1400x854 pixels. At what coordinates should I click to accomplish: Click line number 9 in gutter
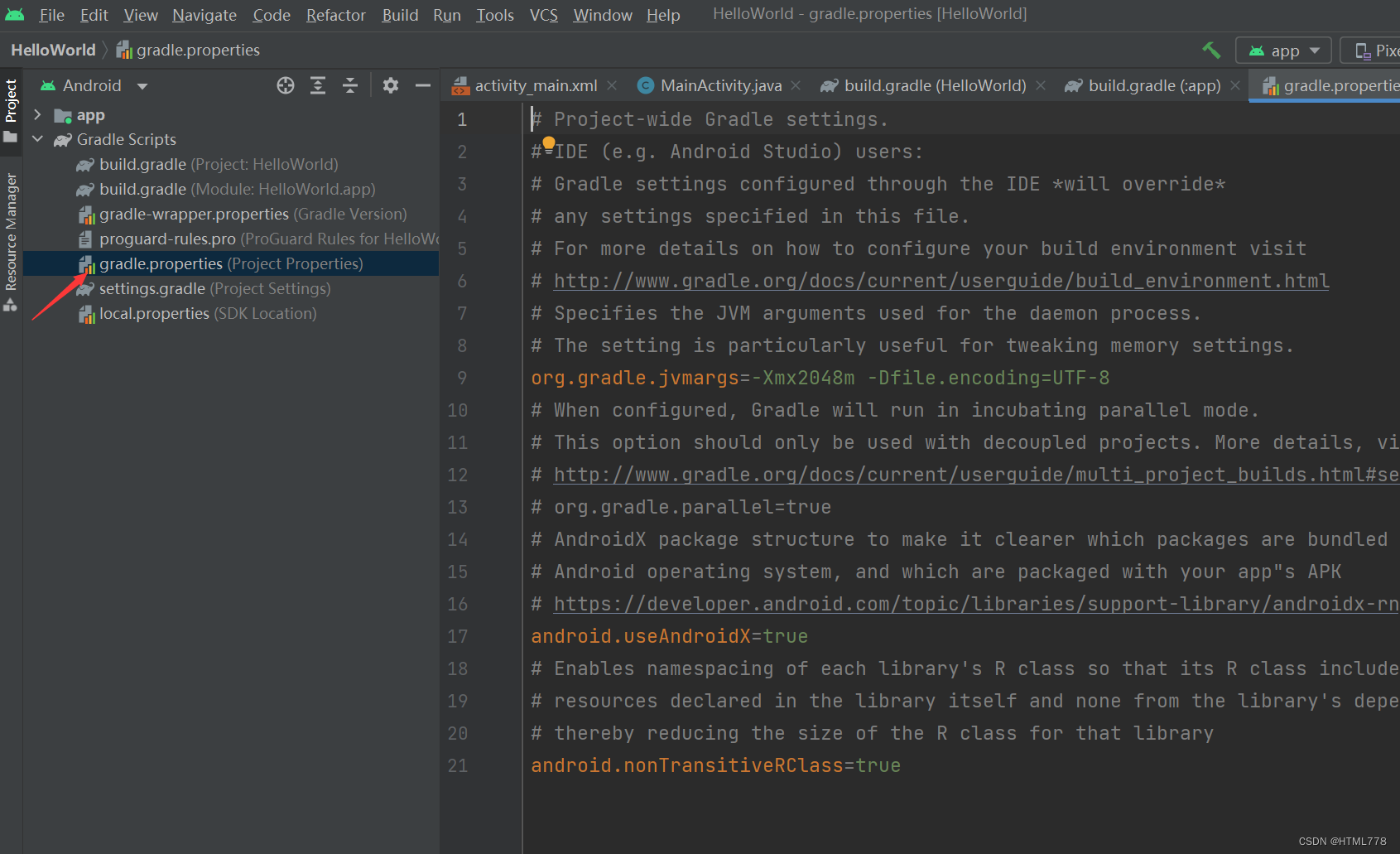pos(462,379)
